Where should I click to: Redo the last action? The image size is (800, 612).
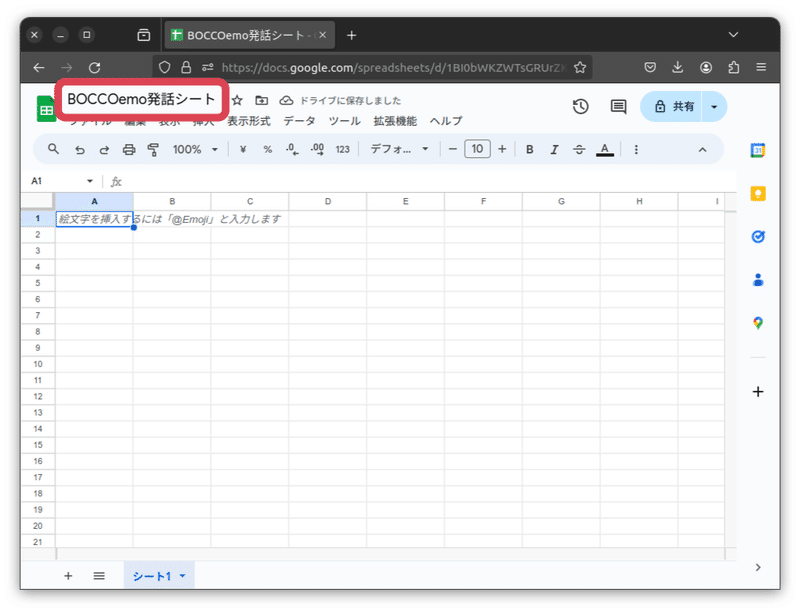click(104, 149)
